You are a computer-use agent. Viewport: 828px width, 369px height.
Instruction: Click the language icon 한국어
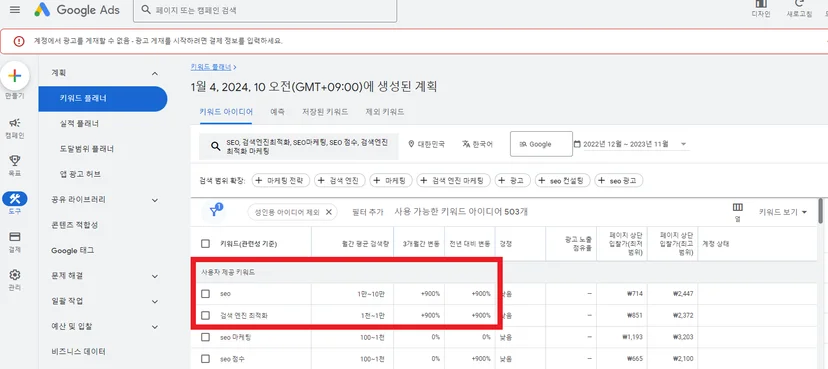pyautogui.click(x=477, y=144)
